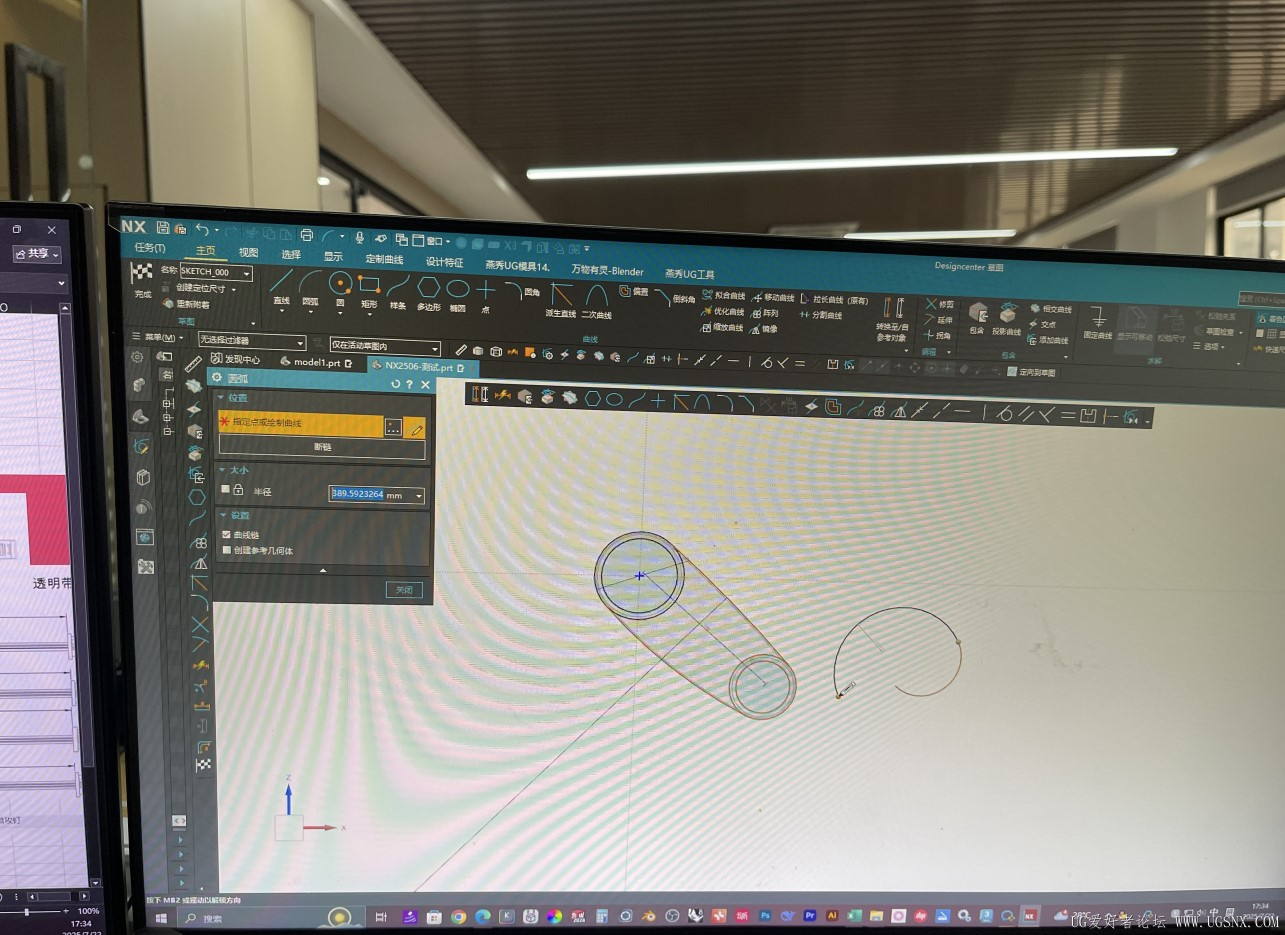Click the 延伸 (Extend) tool
The width and height of the screenshot is (1285, 935).
point(939,320)
